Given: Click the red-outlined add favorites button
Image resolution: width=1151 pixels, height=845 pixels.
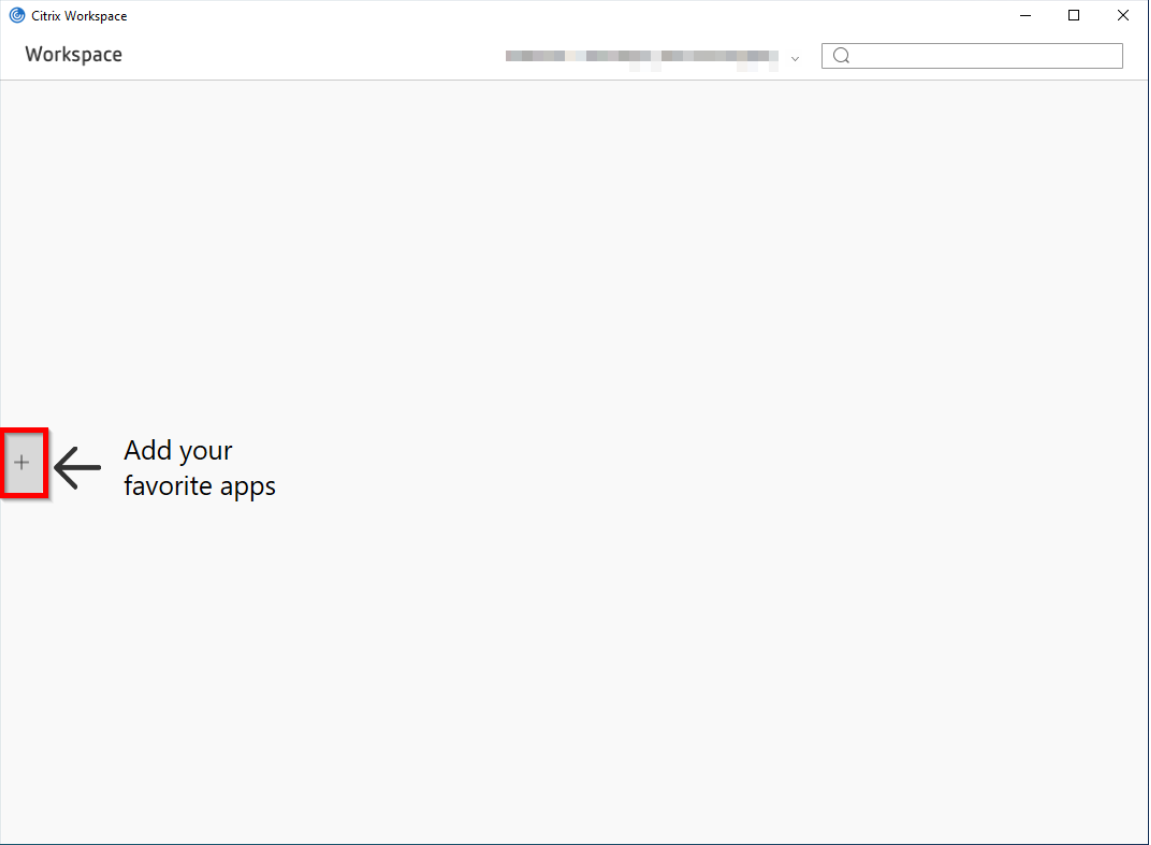Looking at the screenshot, I should 24,464.
